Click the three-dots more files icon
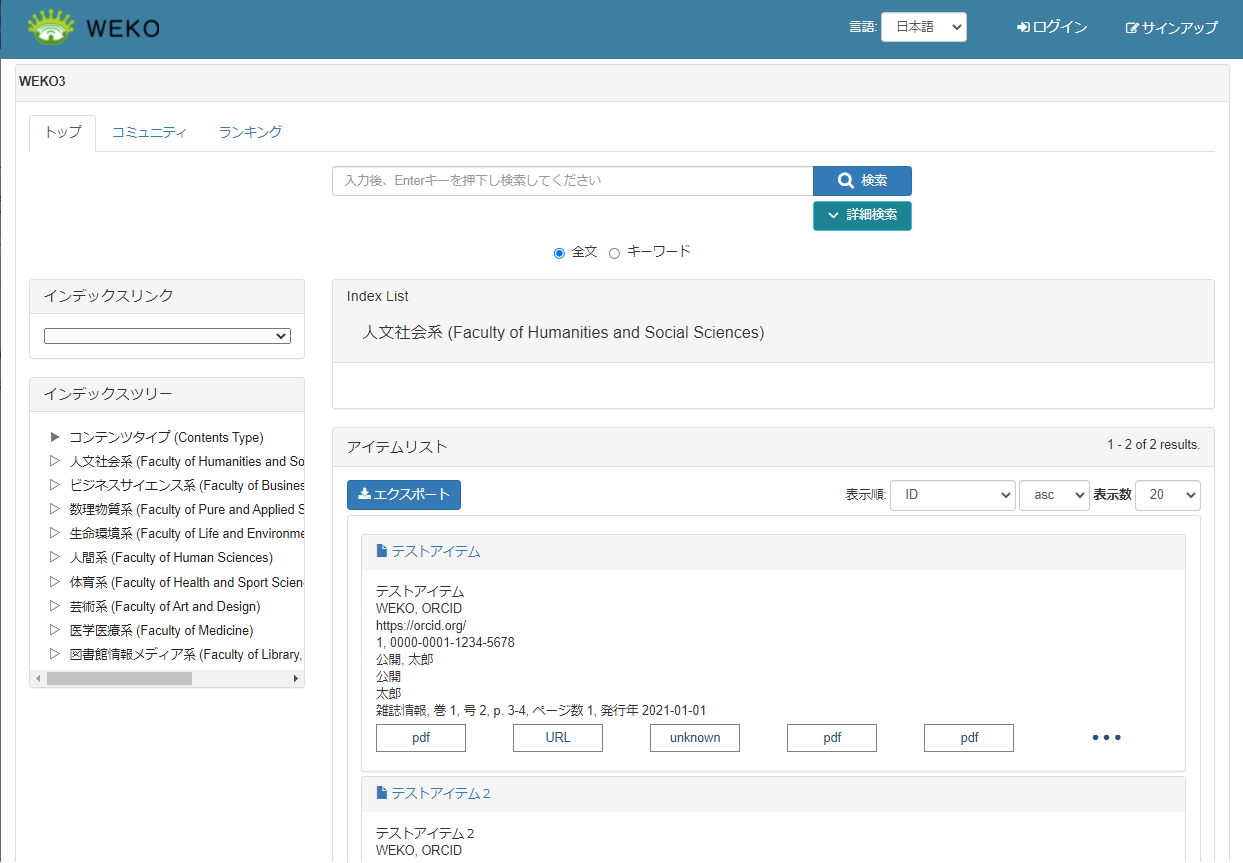Screen dimensions: 1243x863 (1106, 738)
